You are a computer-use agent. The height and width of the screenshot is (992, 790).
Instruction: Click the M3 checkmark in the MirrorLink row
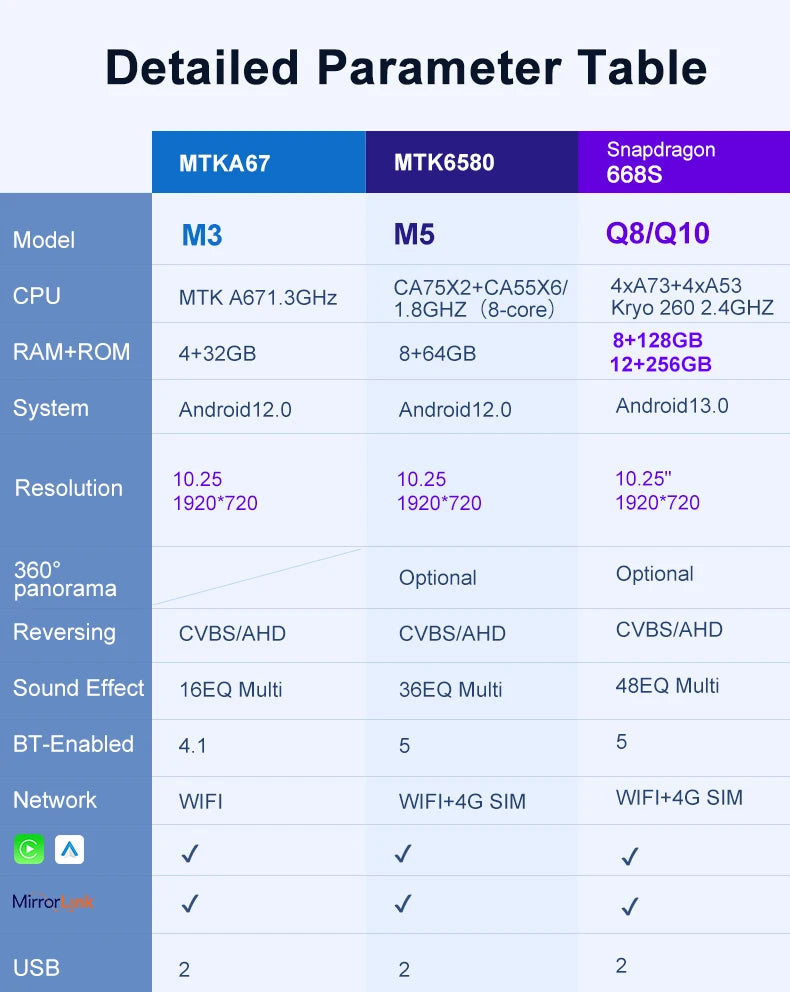[190, 904]
